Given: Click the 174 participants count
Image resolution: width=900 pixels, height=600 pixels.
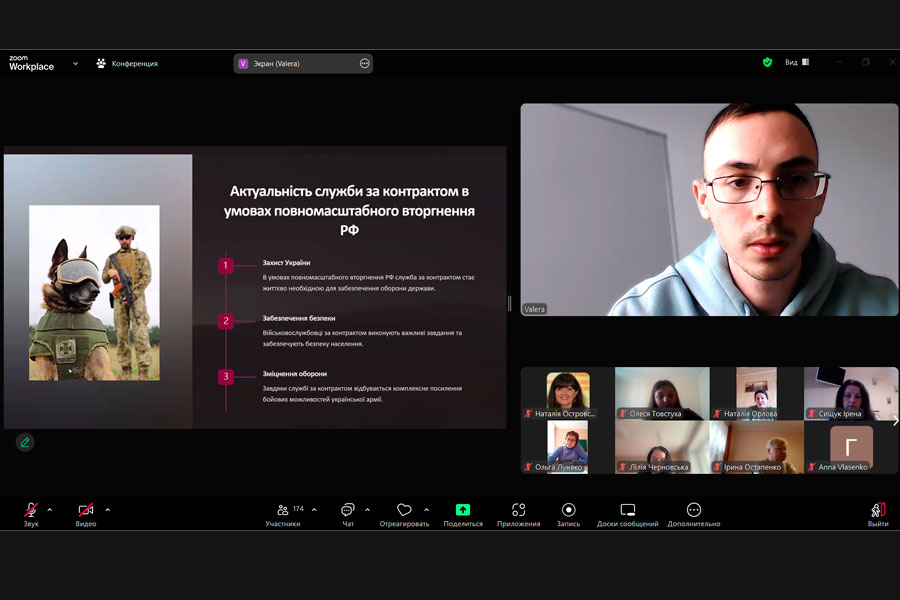Looking at the screenshot, I should 298,509.
